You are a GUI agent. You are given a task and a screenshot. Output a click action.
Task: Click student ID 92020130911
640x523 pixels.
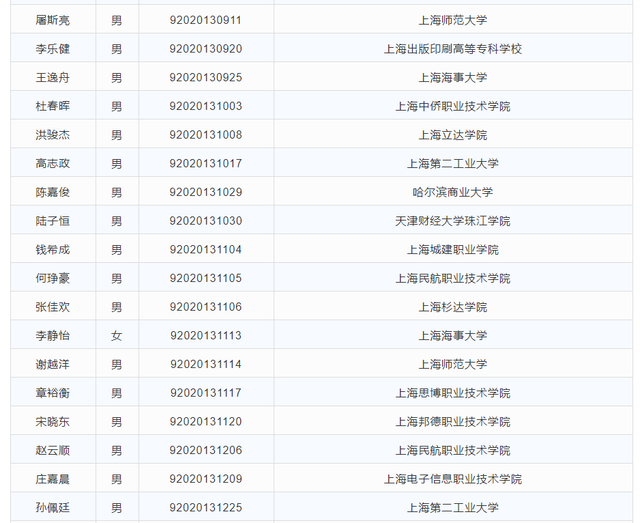pyautogui.click(x=206, y=20)
